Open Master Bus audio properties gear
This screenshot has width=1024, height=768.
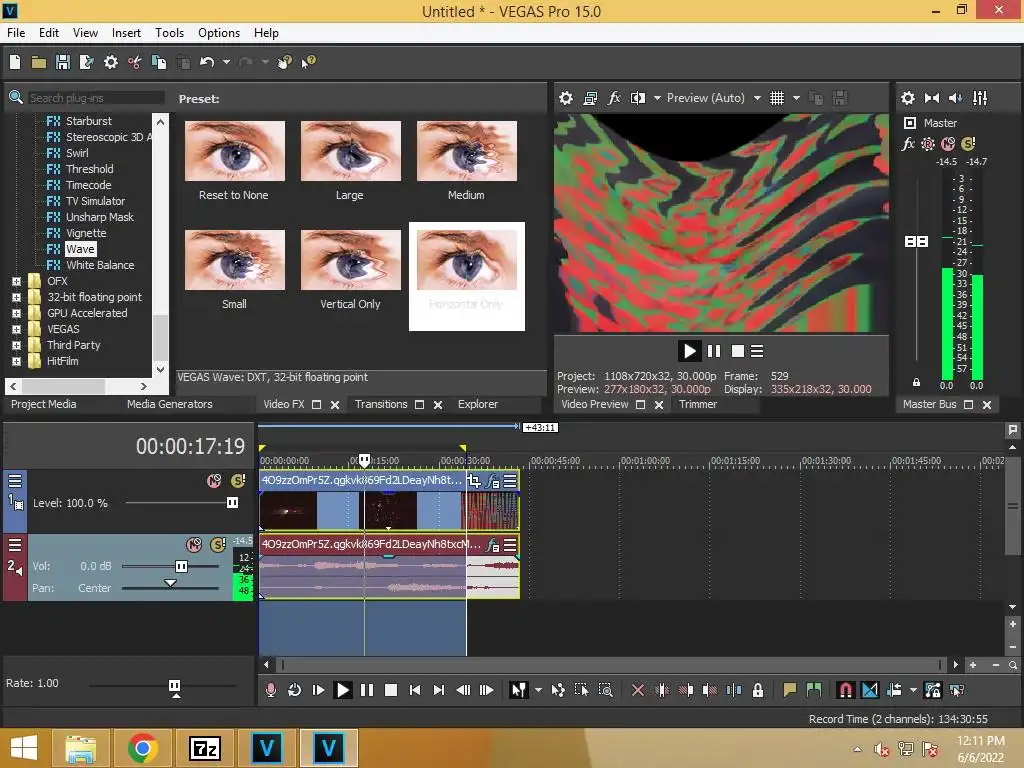point(908,98)
